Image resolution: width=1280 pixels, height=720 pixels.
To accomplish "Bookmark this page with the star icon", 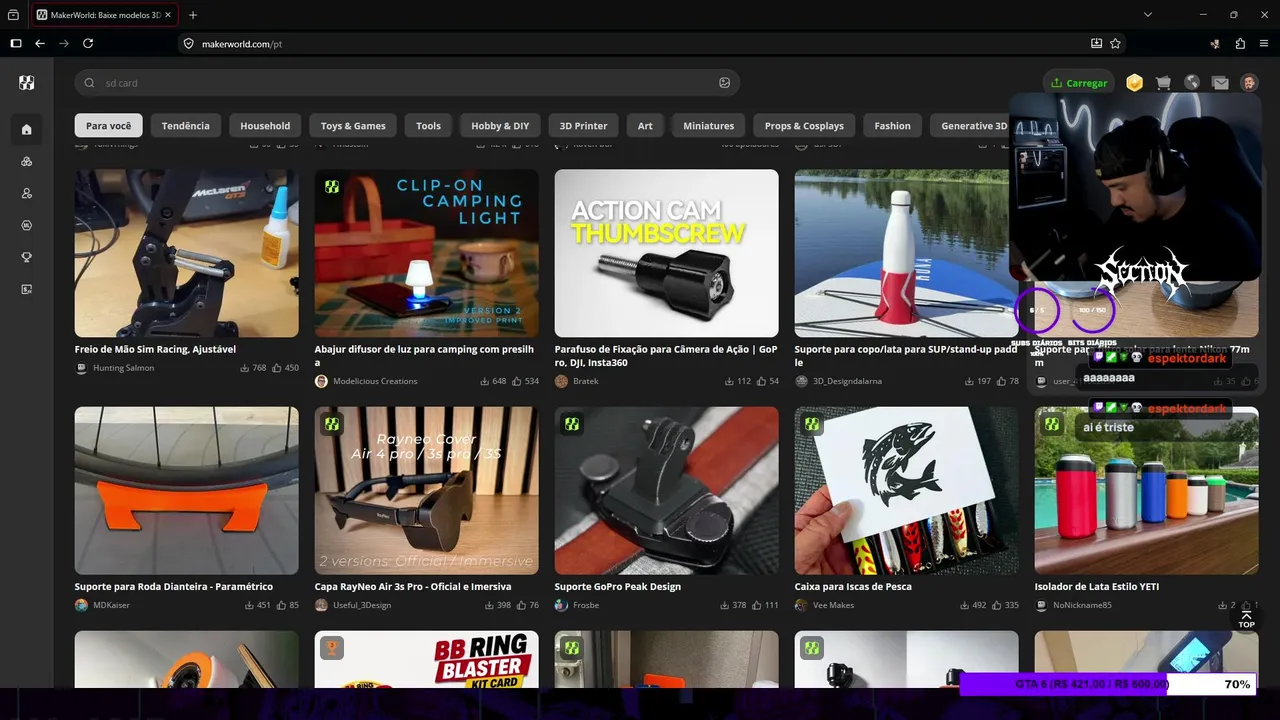I will (x=1116, y=44).
